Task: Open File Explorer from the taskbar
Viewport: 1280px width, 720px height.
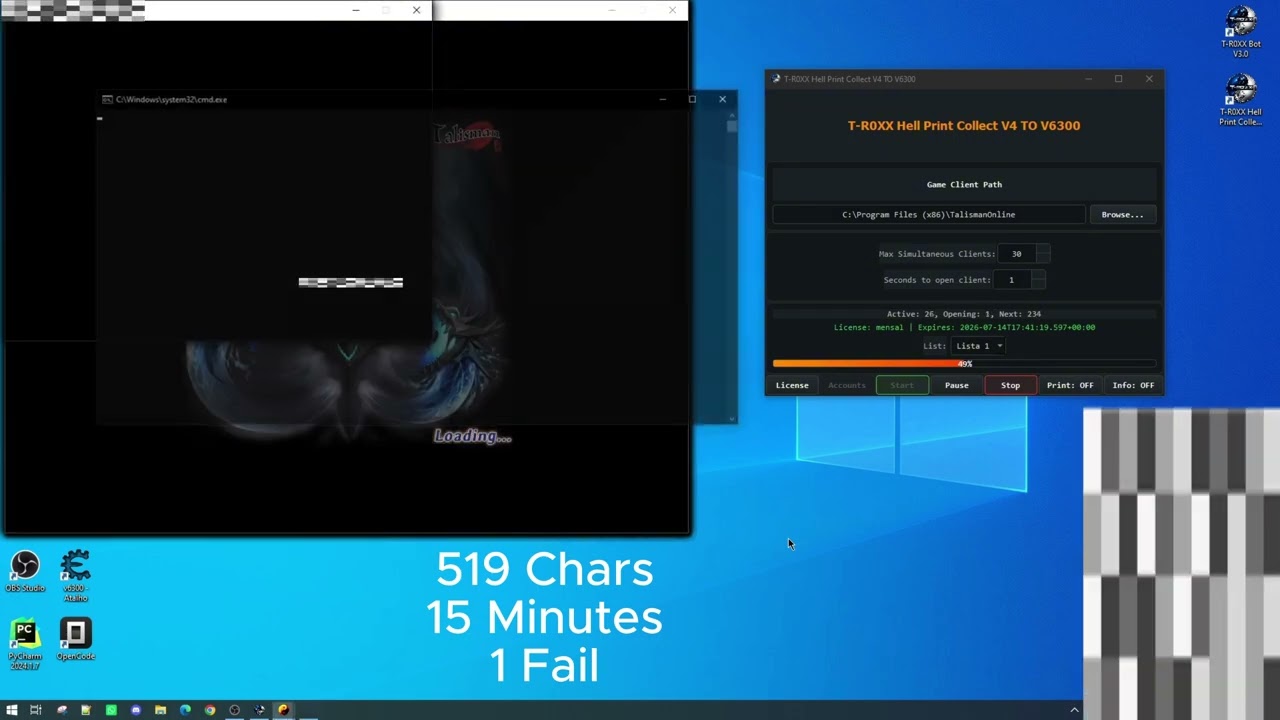Action: [160, 710]
